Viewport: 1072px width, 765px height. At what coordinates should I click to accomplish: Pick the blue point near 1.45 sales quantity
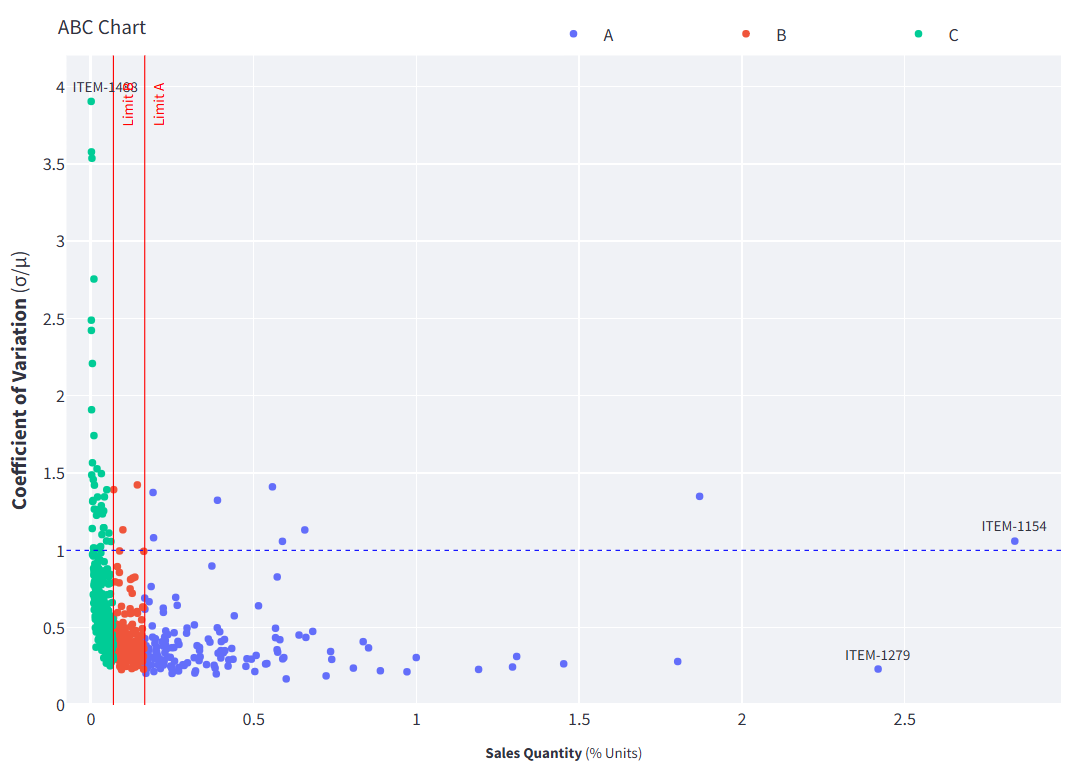[563, 664]
